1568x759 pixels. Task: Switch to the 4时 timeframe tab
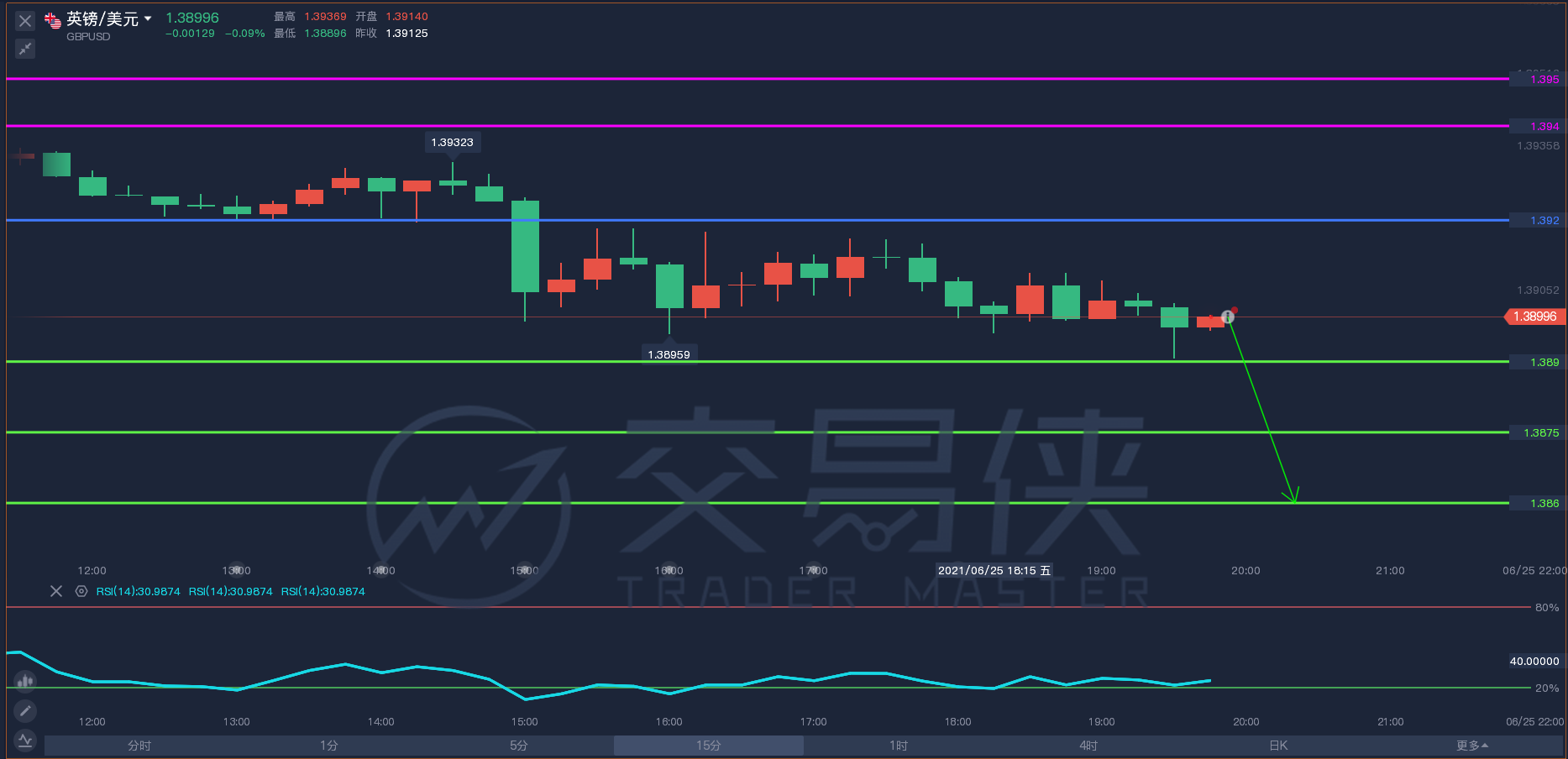1088,746
